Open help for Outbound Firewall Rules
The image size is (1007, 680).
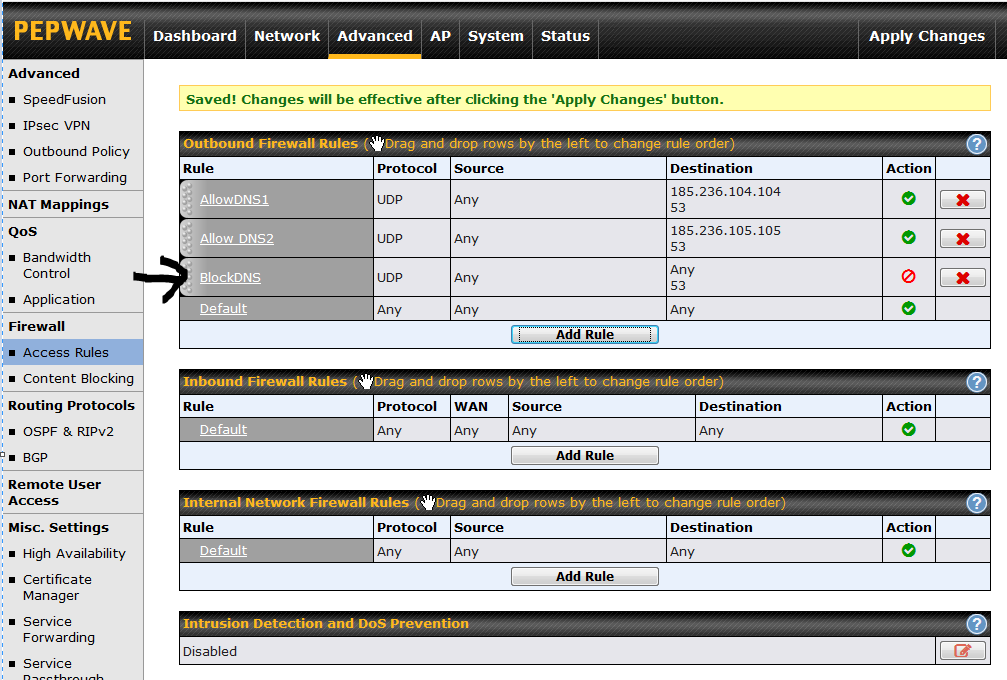coord(976,144)
